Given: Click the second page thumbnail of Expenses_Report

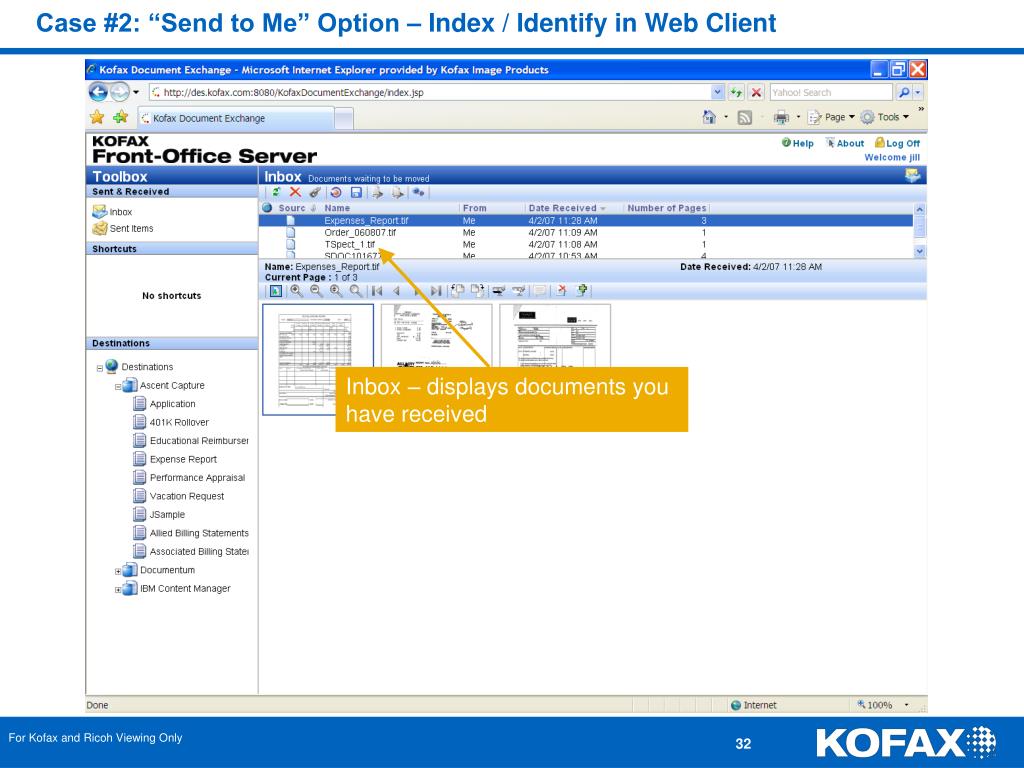Looking at the screenshot, I should point(436,336).
